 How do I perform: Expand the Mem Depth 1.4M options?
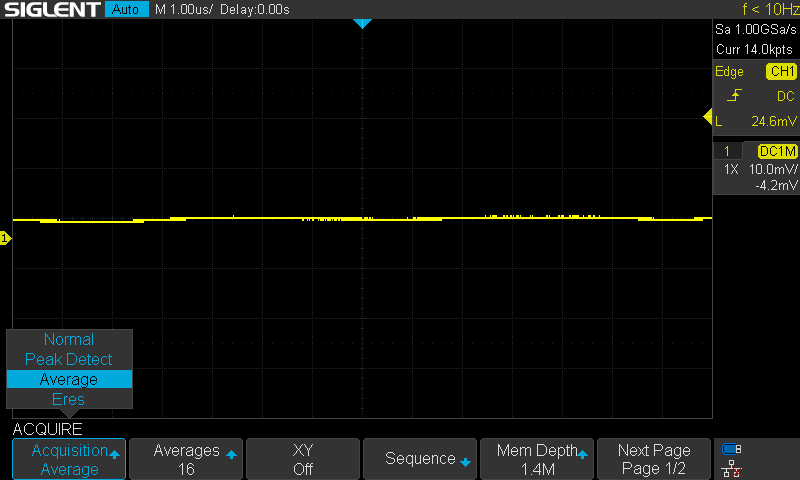pyautogui.click(x=537, y=459)
